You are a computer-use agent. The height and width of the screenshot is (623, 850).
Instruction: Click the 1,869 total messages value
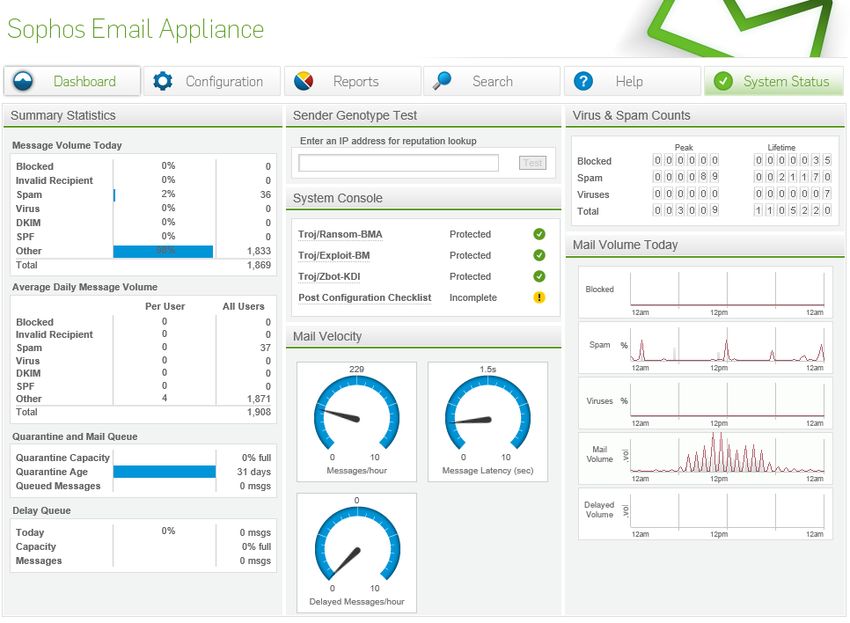[259, 265]
